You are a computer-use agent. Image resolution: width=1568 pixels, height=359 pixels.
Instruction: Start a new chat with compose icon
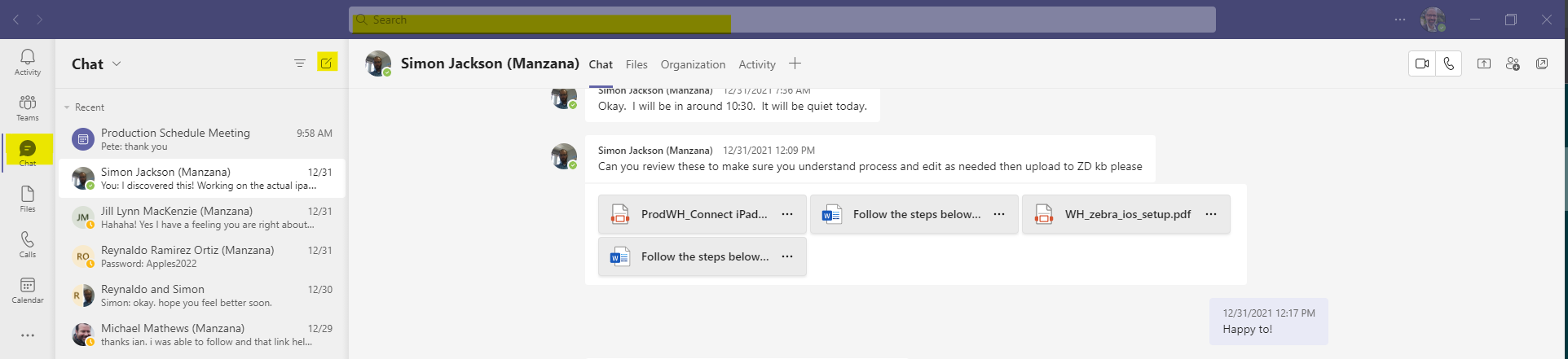point(327,63)
